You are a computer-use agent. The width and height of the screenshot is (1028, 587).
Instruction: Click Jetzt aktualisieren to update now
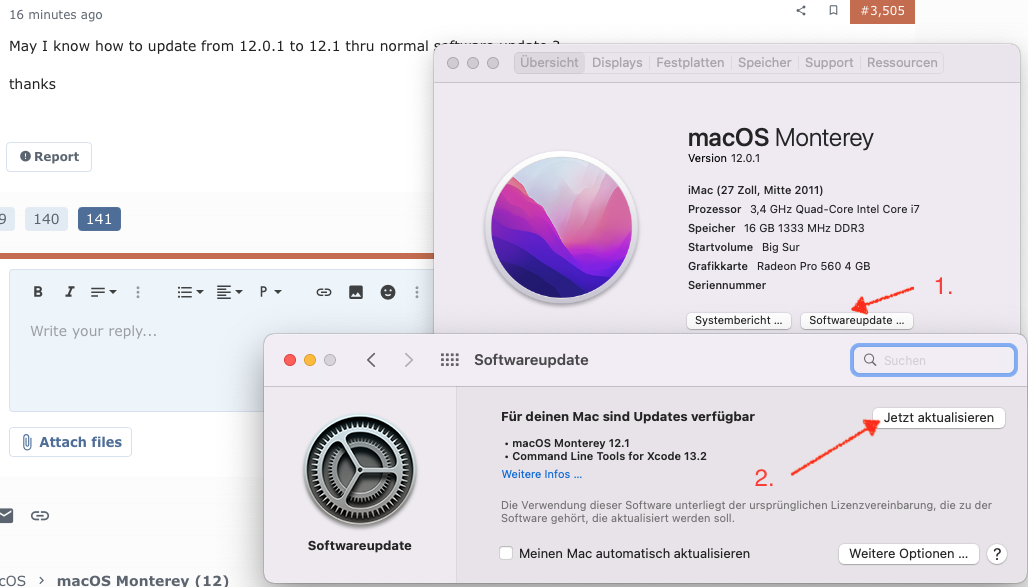point(939,418)
